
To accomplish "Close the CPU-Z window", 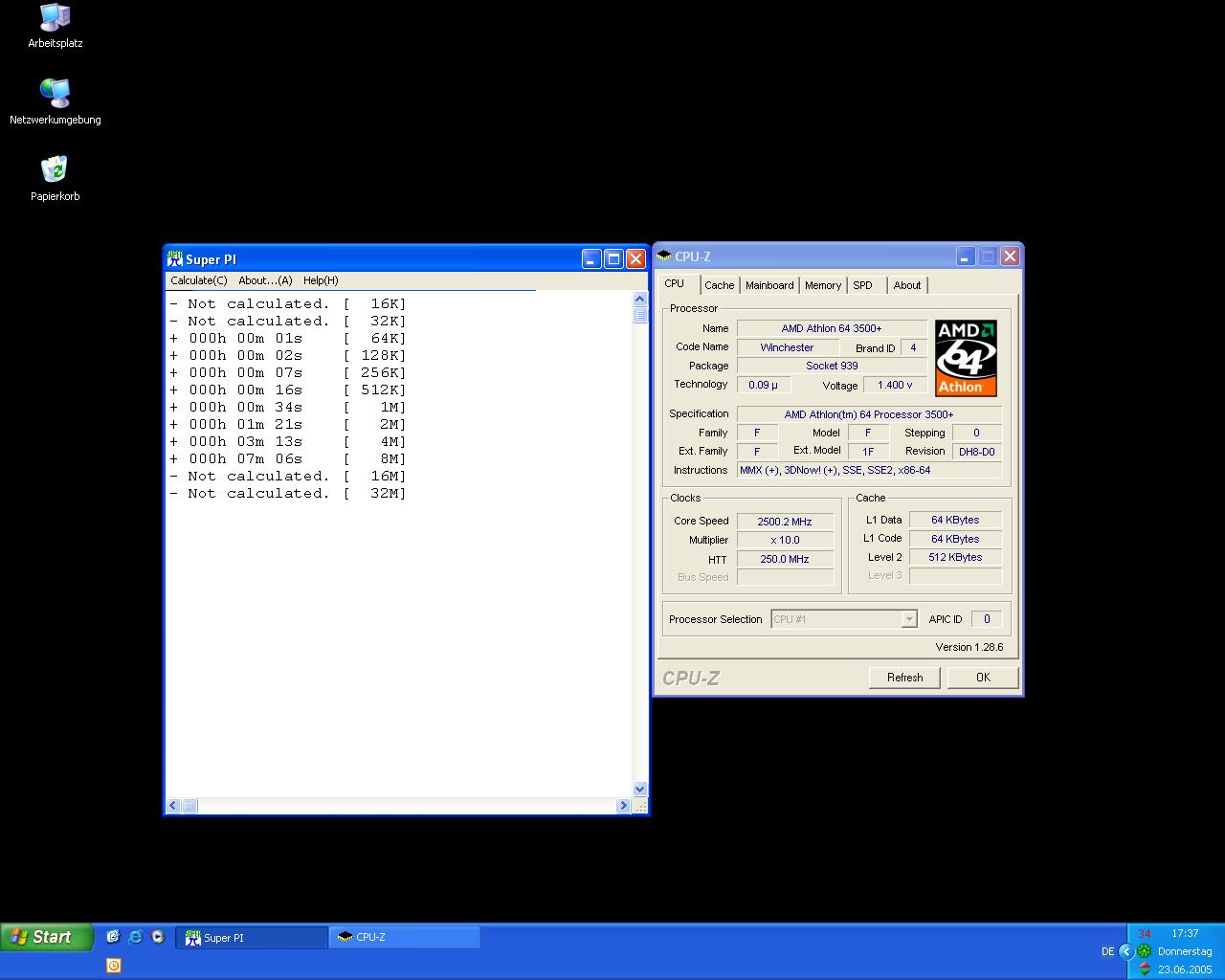I will pos(1010,256).
